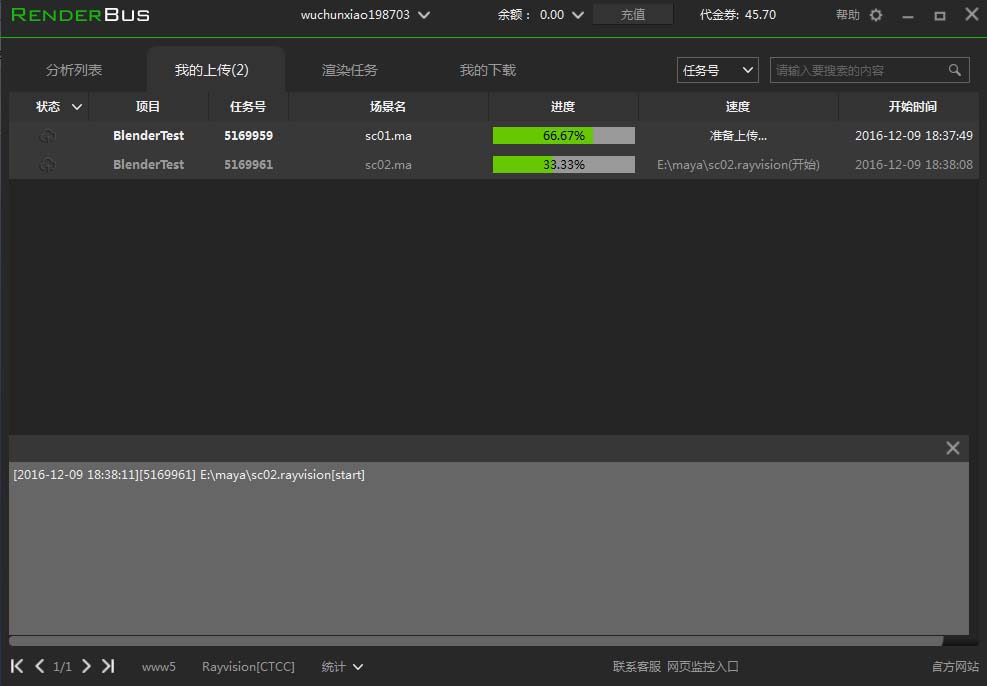Visit 官方网站 link

click(955, 666)
